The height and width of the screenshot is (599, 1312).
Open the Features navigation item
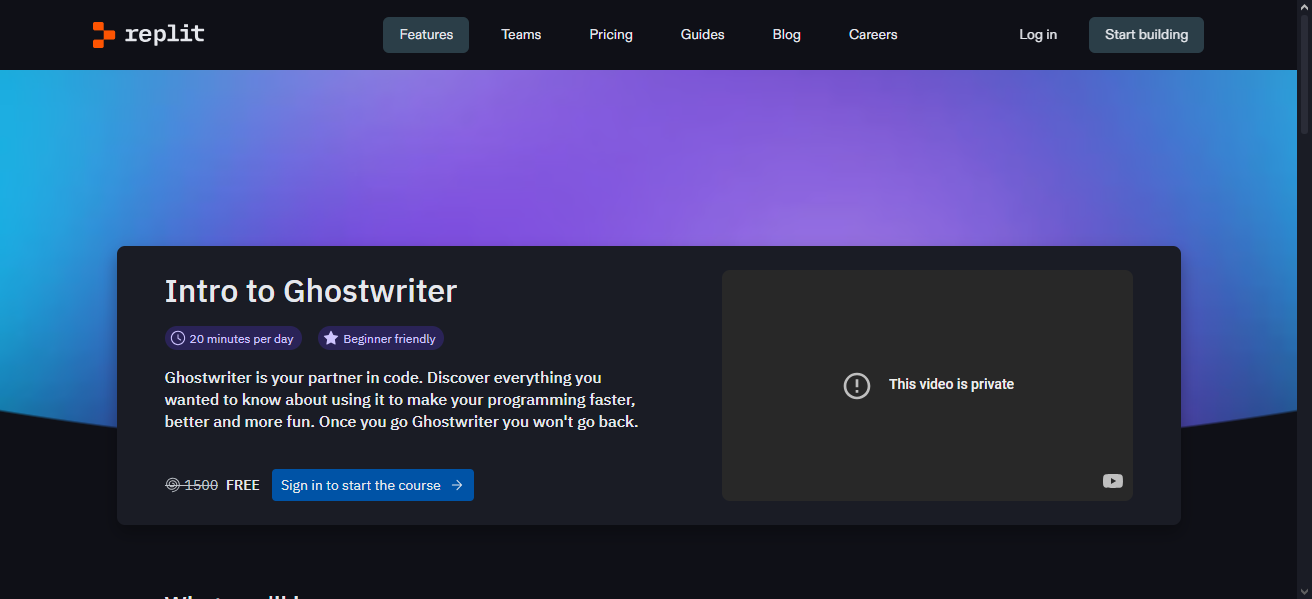point(426,35)
